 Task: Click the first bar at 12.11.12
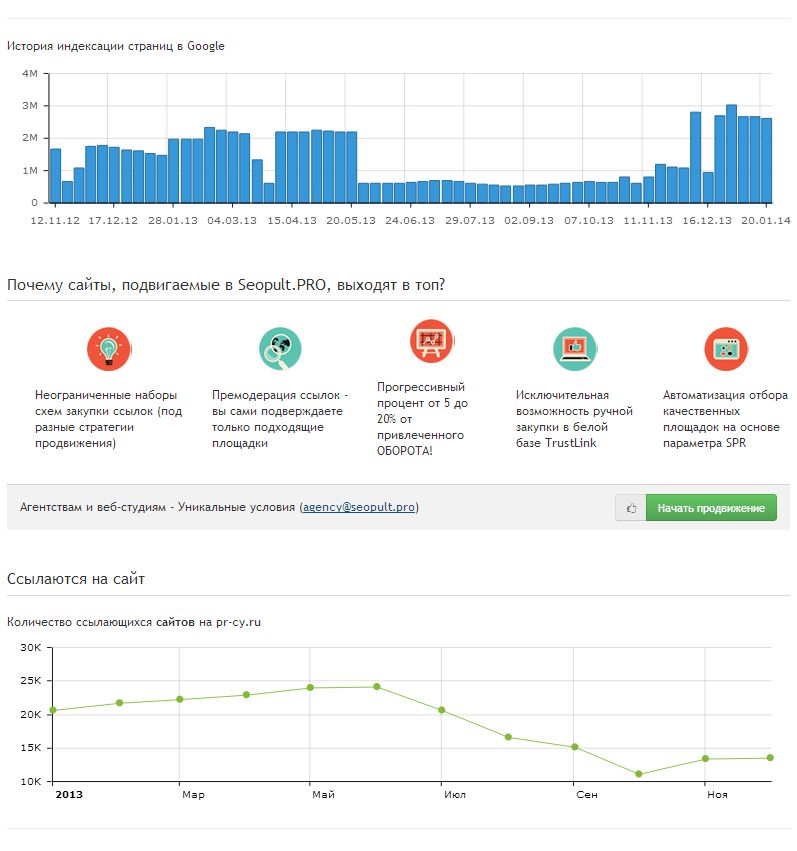55,176
